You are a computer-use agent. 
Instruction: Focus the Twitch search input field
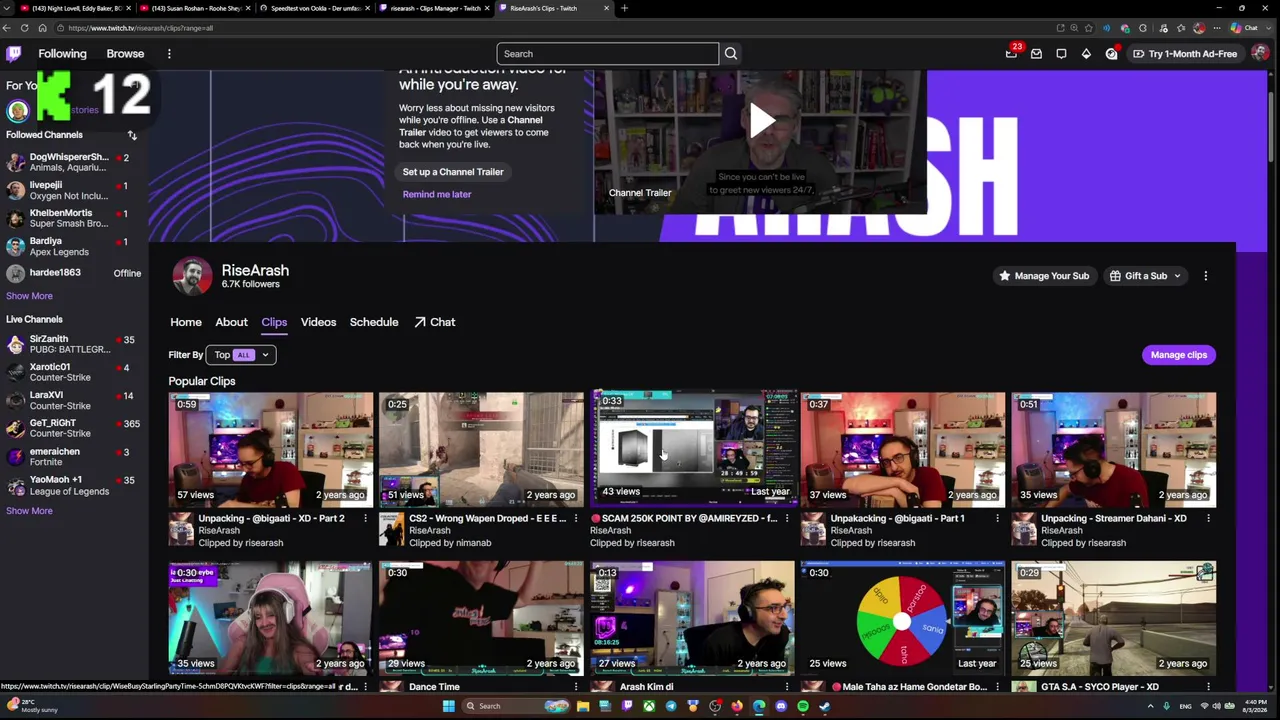point(607,54)
